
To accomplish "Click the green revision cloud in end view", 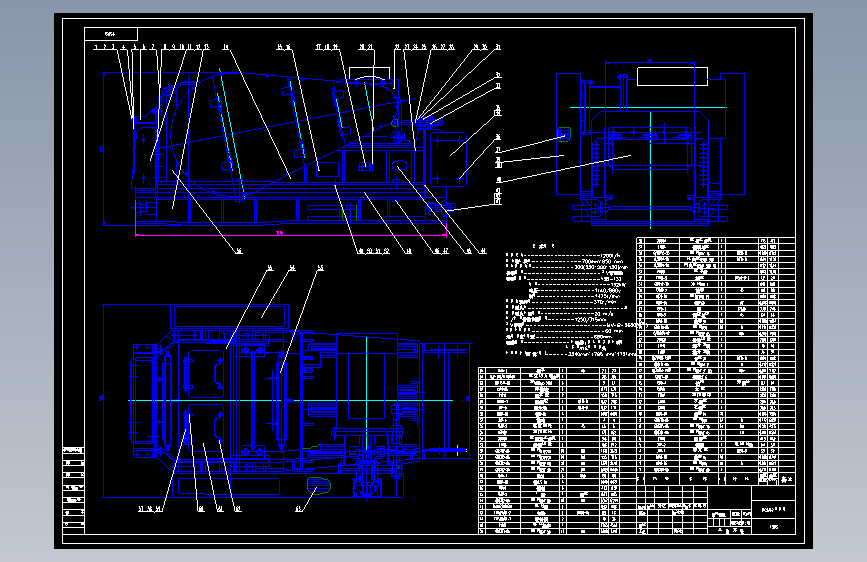I will [x=563, y=134].
